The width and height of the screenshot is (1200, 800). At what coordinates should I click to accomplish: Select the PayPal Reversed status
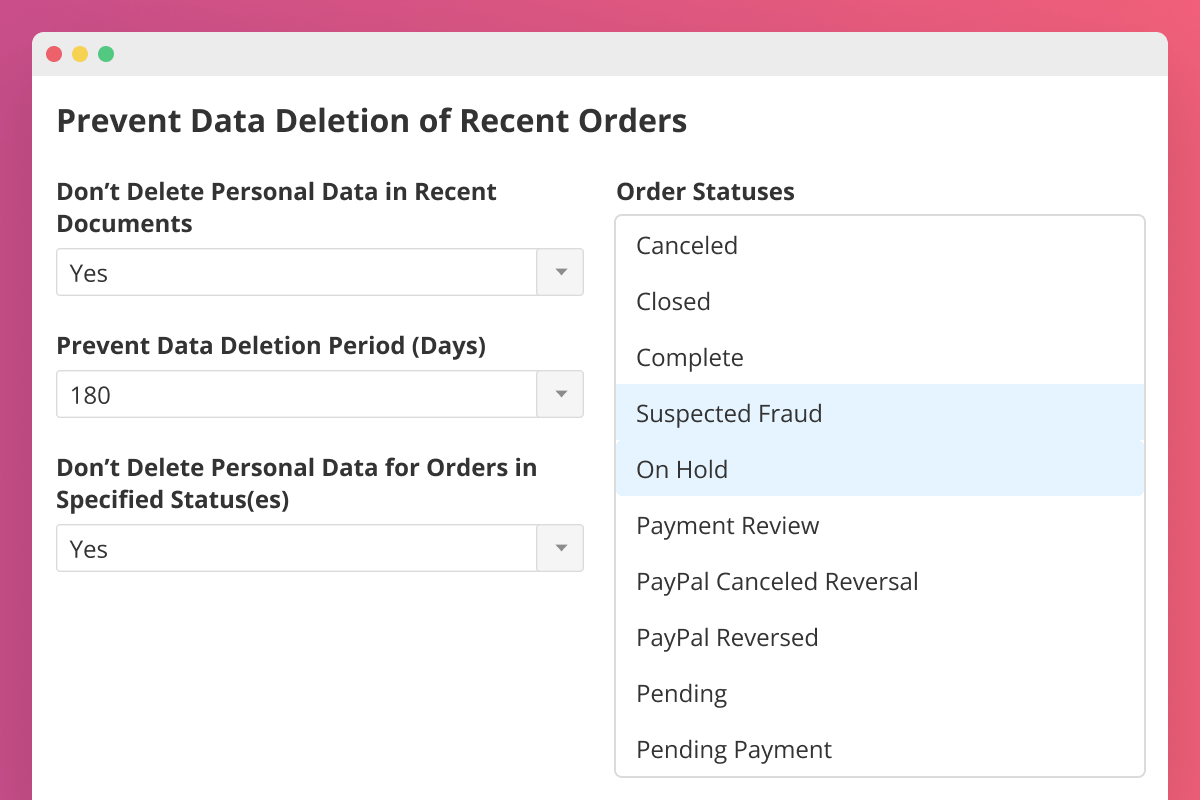click(x=727, y=638)
